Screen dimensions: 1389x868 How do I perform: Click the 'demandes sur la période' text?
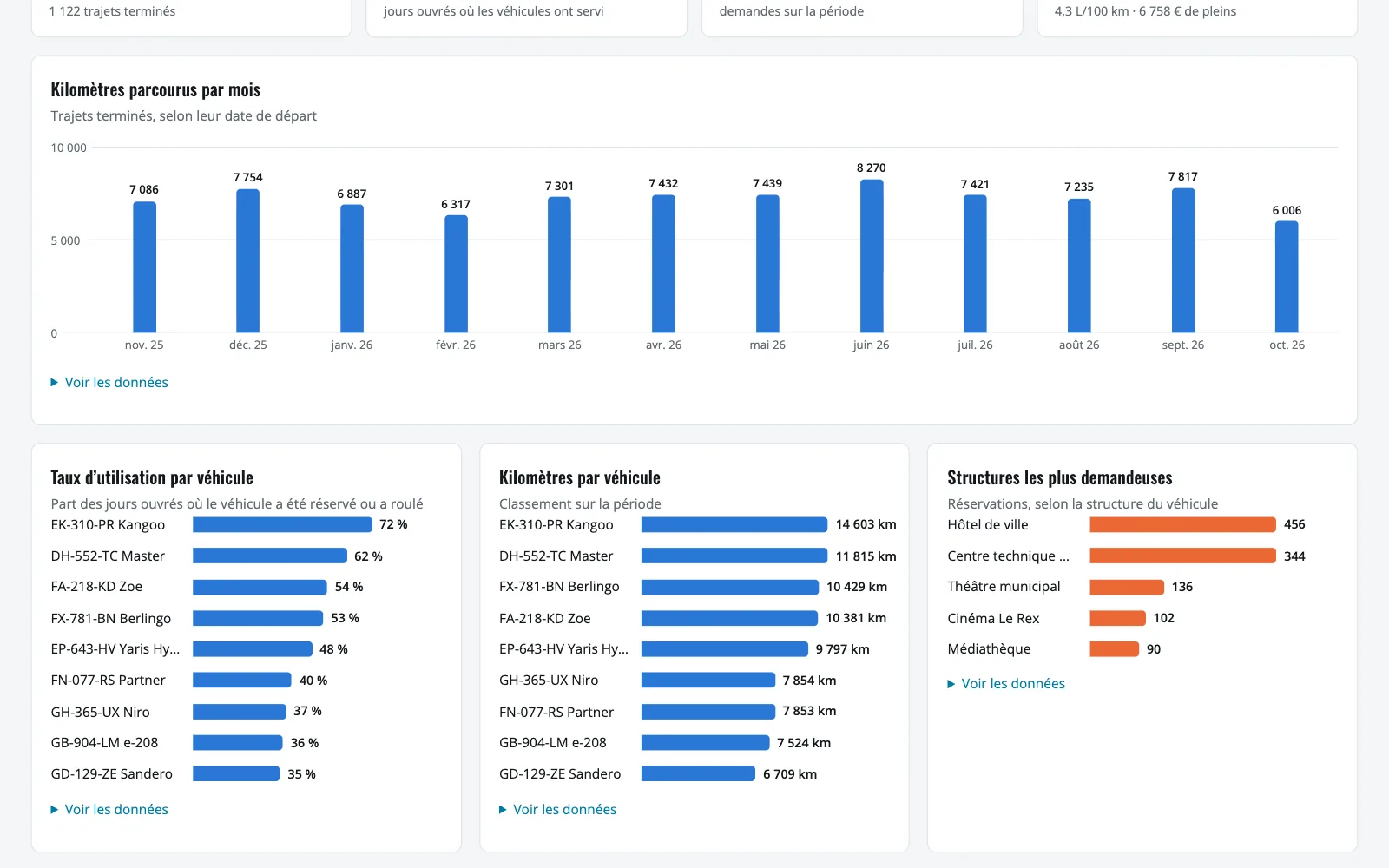click(x=792, y=11)
